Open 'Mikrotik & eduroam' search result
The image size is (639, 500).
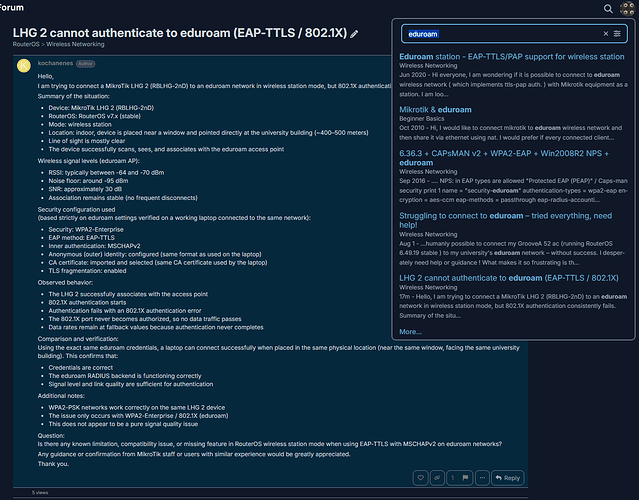click(435, 110)
